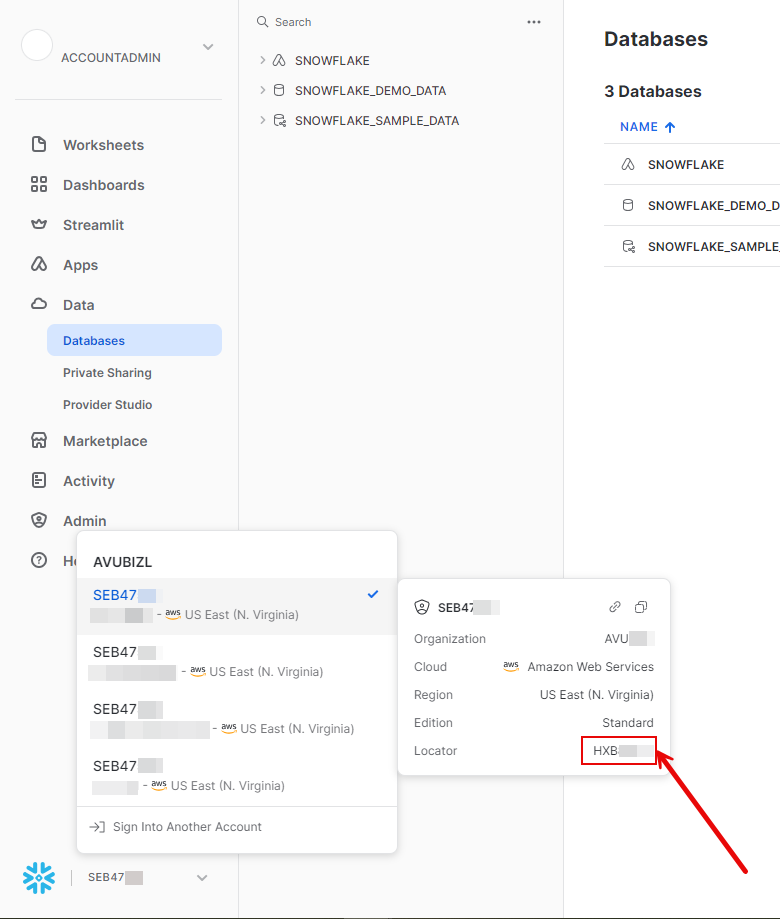Screen dimensions: 780x919
Task: Click the Organization label in the account card
Action: pyautogui.click(x=449, y=638)
